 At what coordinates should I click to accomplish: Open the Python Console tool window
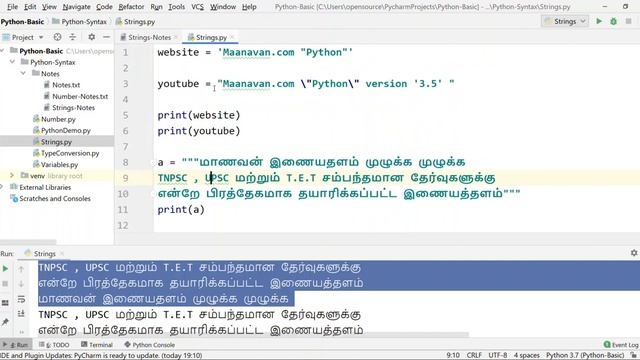pyautogui.click(x=149, y=345)
